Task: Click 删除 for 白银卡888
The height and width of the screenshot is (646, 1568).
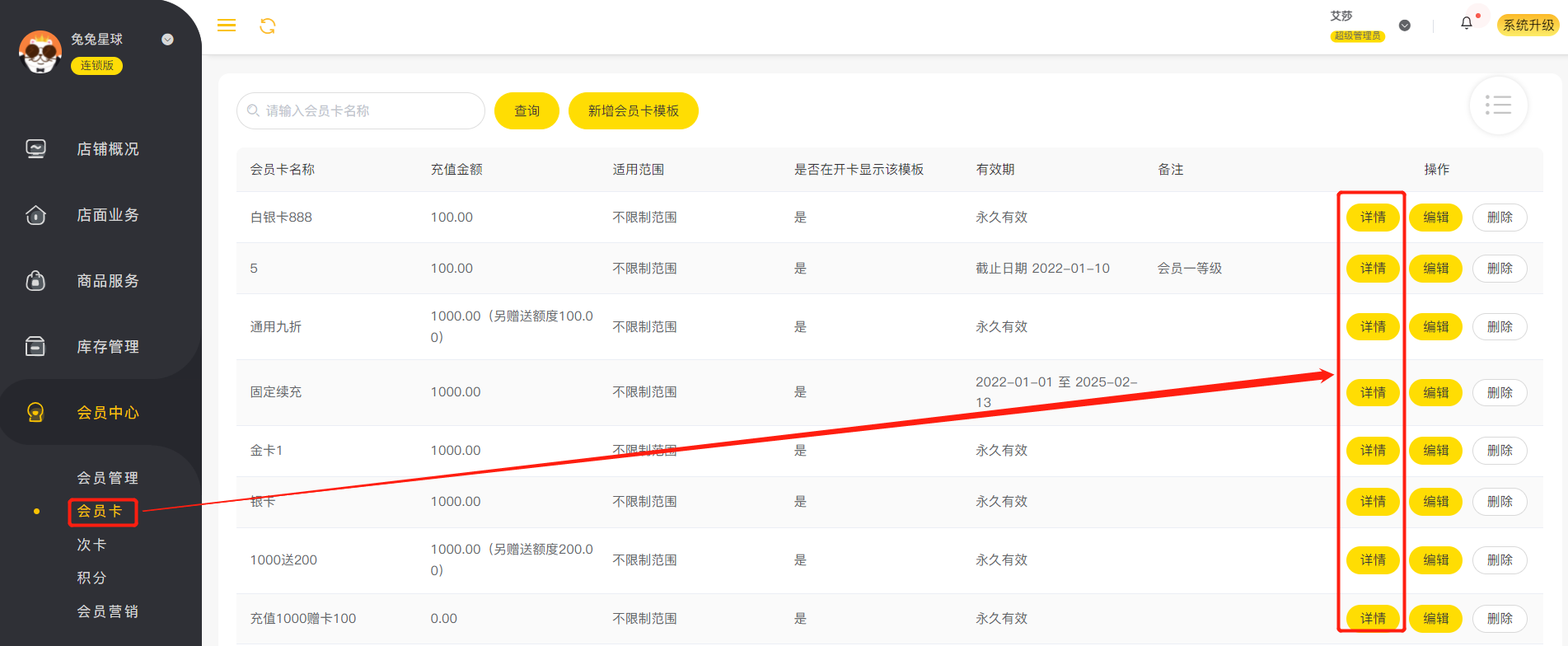Action: click(1500, 218)
